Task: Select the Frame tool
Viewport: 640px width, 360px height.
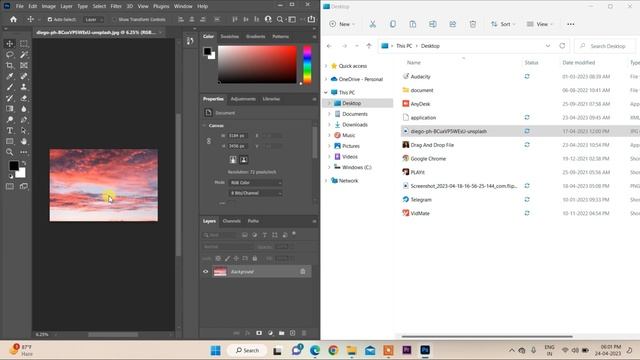Action: point(24,65)
